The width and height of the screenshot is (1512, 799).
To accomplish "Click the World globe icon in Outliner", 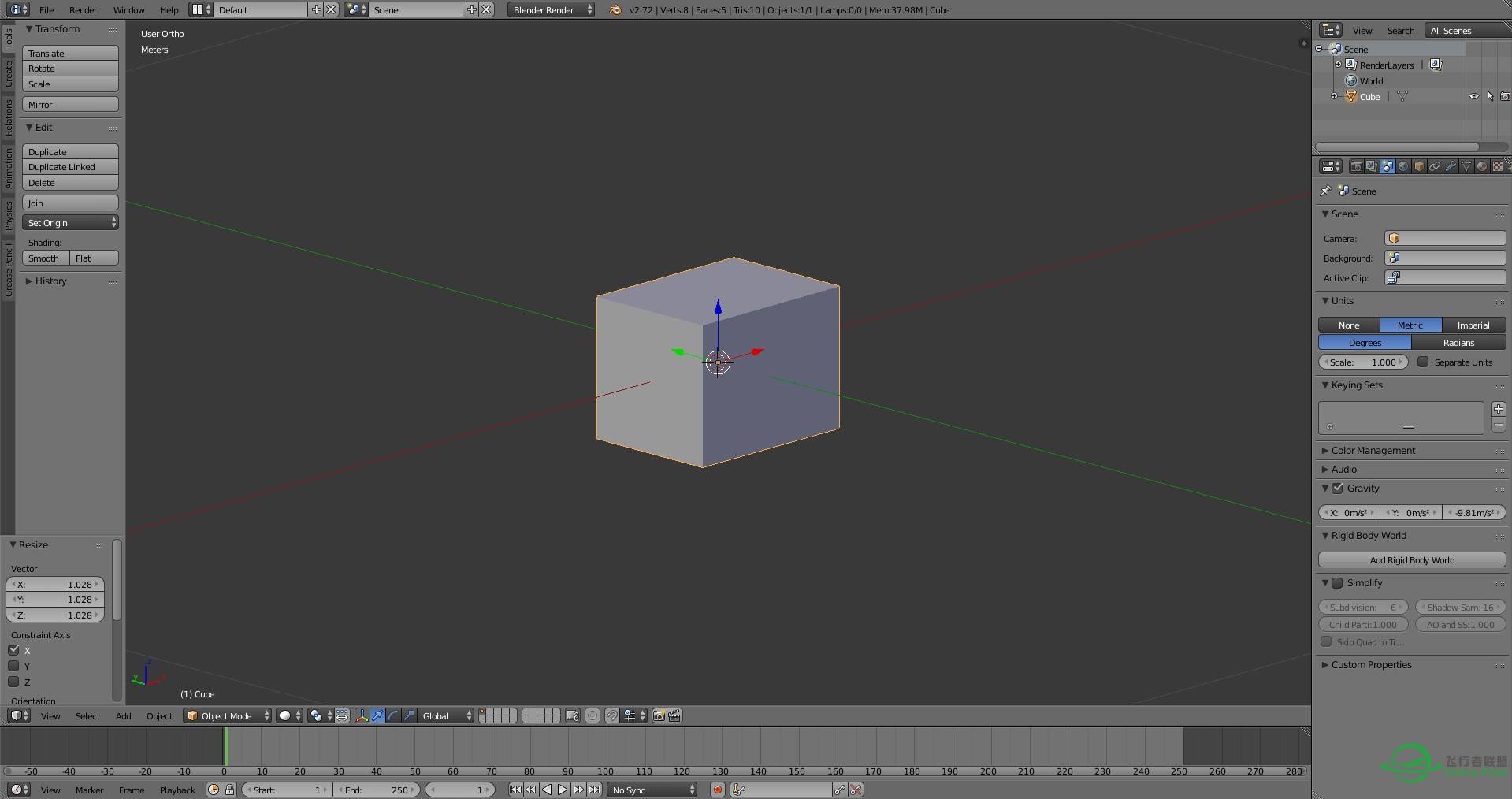I will click(x=1350, y=80).
